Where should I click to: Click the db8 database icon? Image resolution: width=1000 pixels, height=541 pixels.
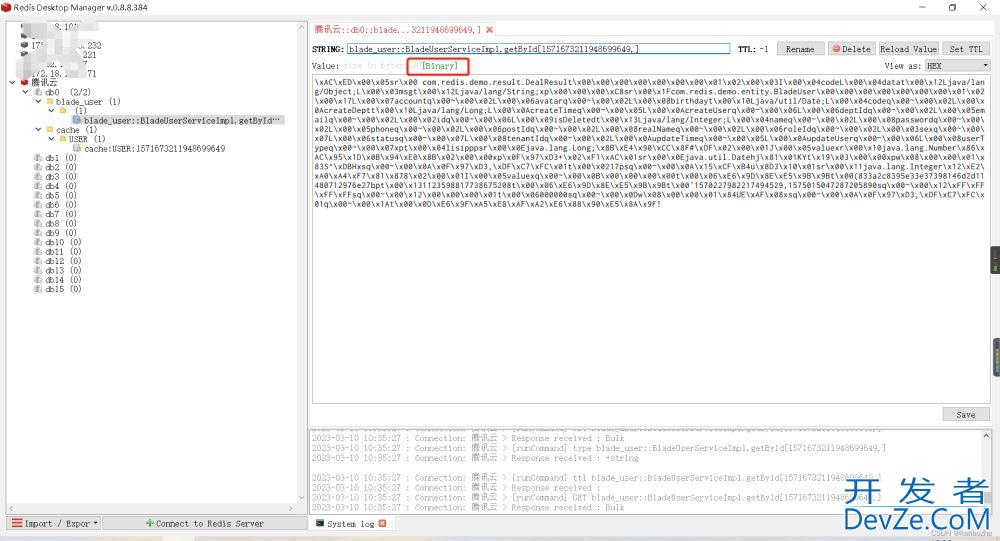point(38,223)
